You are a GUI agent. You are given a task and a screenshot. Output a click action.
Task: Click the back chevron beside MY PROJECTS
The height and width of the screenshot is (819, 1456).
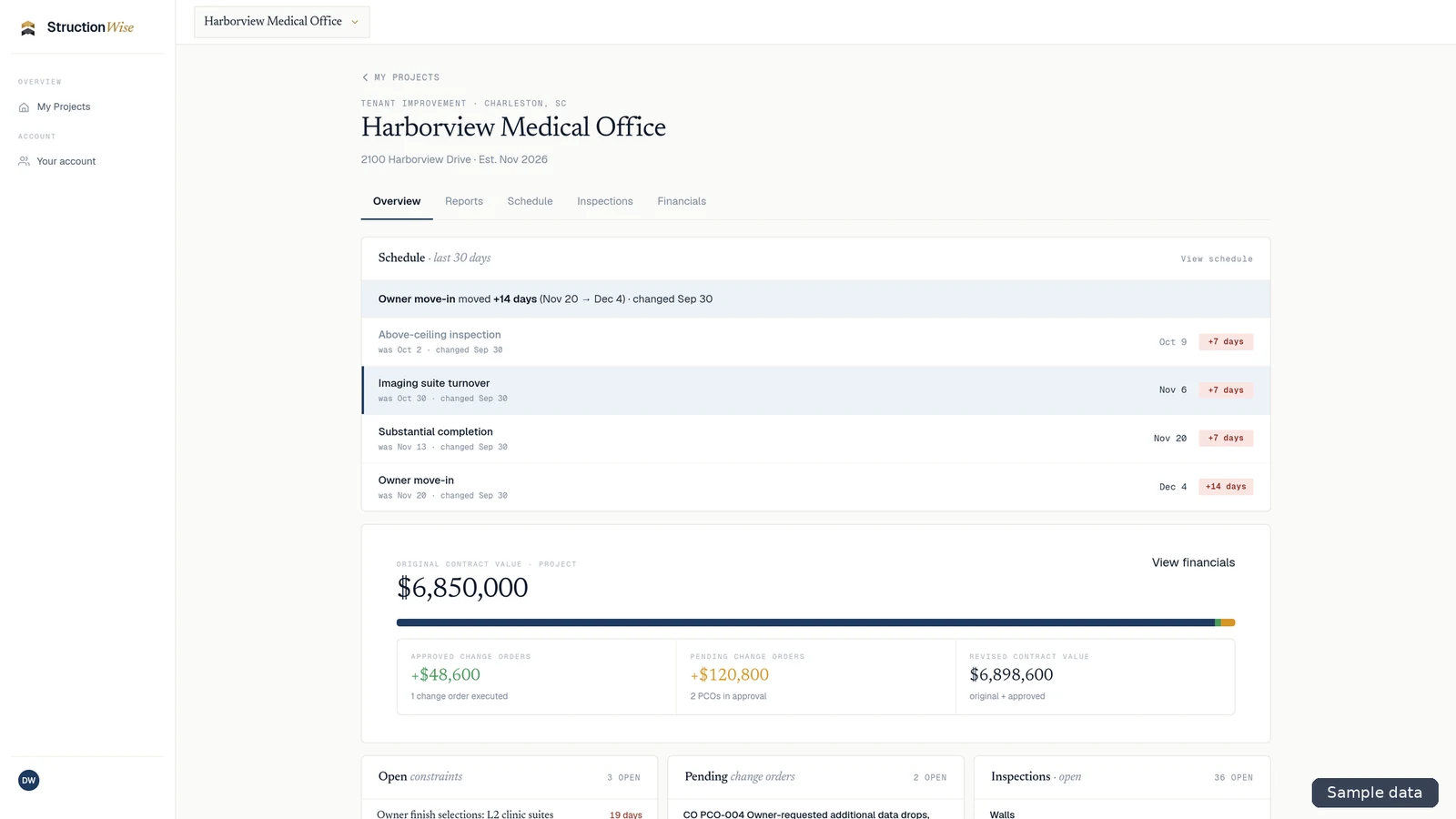point(365,77)
